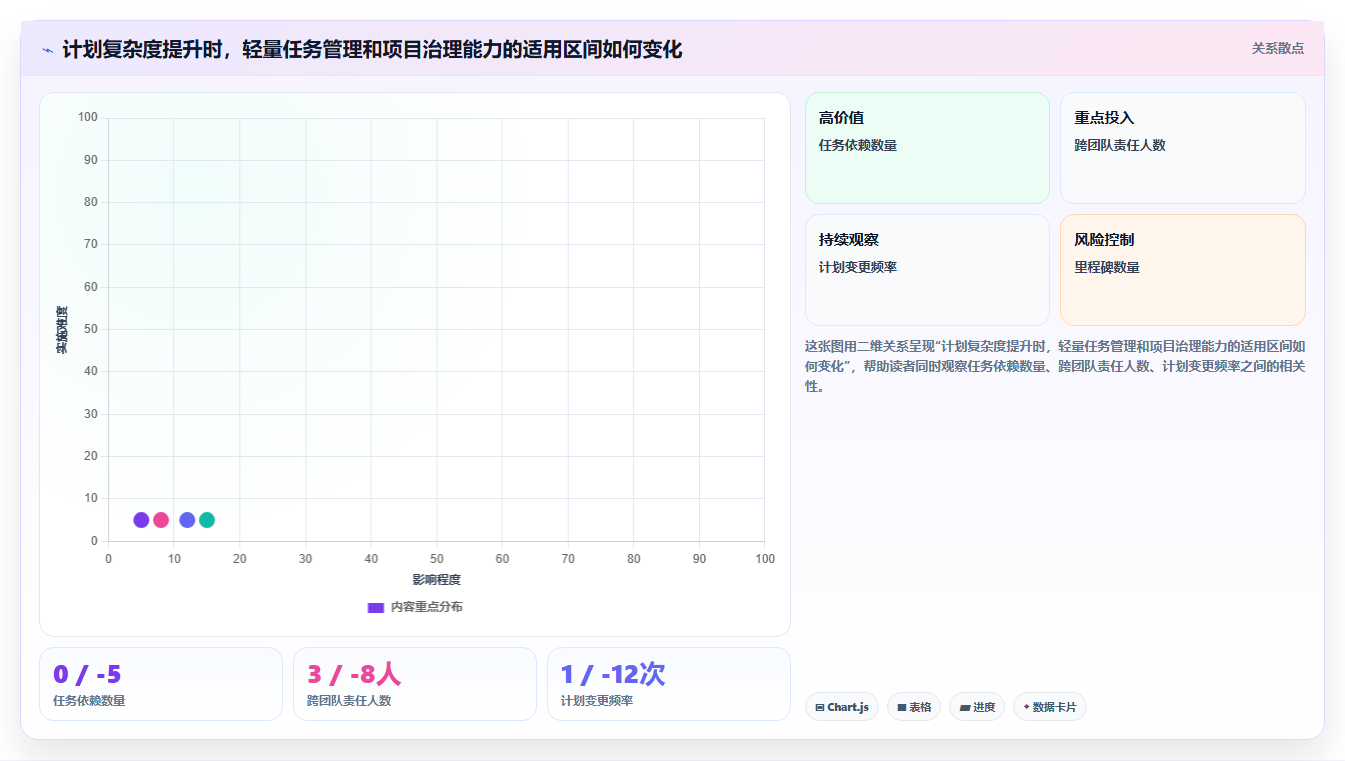Image resolution: width=1345 pixels, height=761 pixels.
Task: Open the 风险控制 quadrant card
Action: tap(1183, 270)
